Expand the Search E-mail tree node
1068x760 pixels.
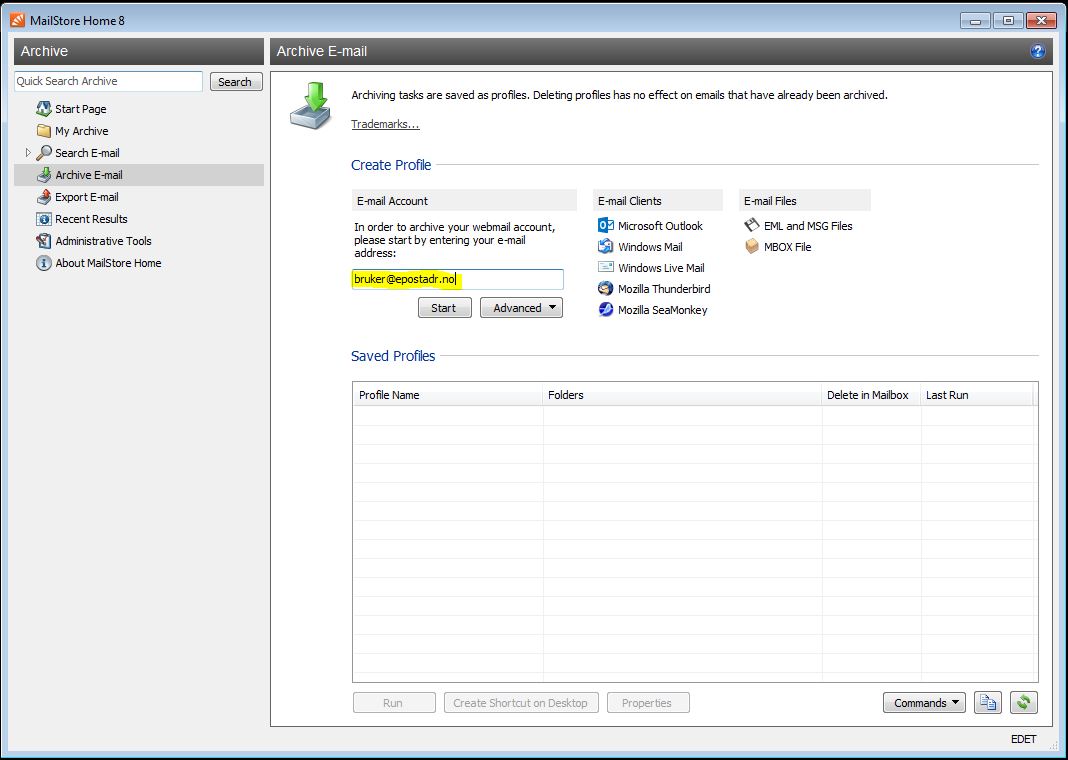pyautogui.click(x=28, y=153)
